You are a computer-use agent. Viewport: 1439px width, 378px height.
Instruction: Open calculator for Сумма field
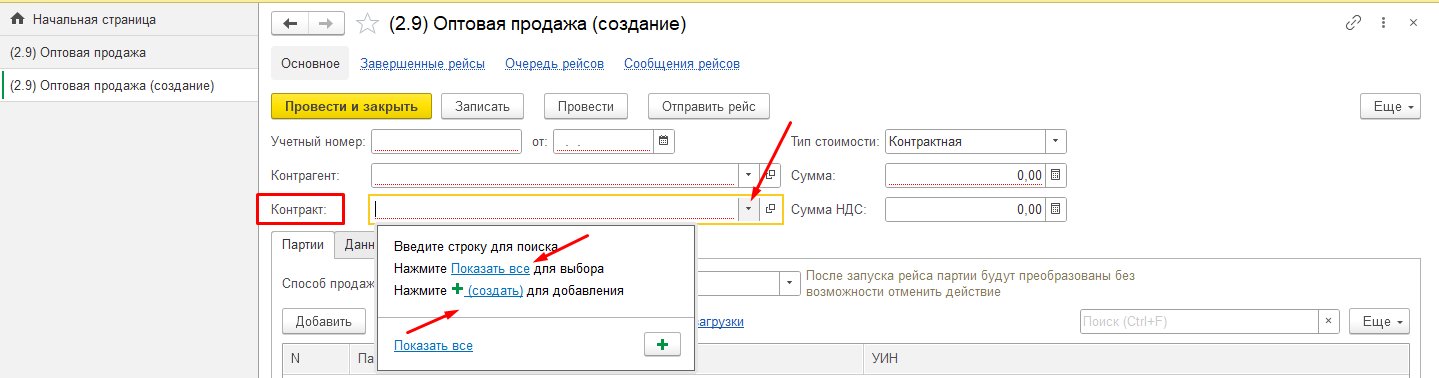(1055, 175)
